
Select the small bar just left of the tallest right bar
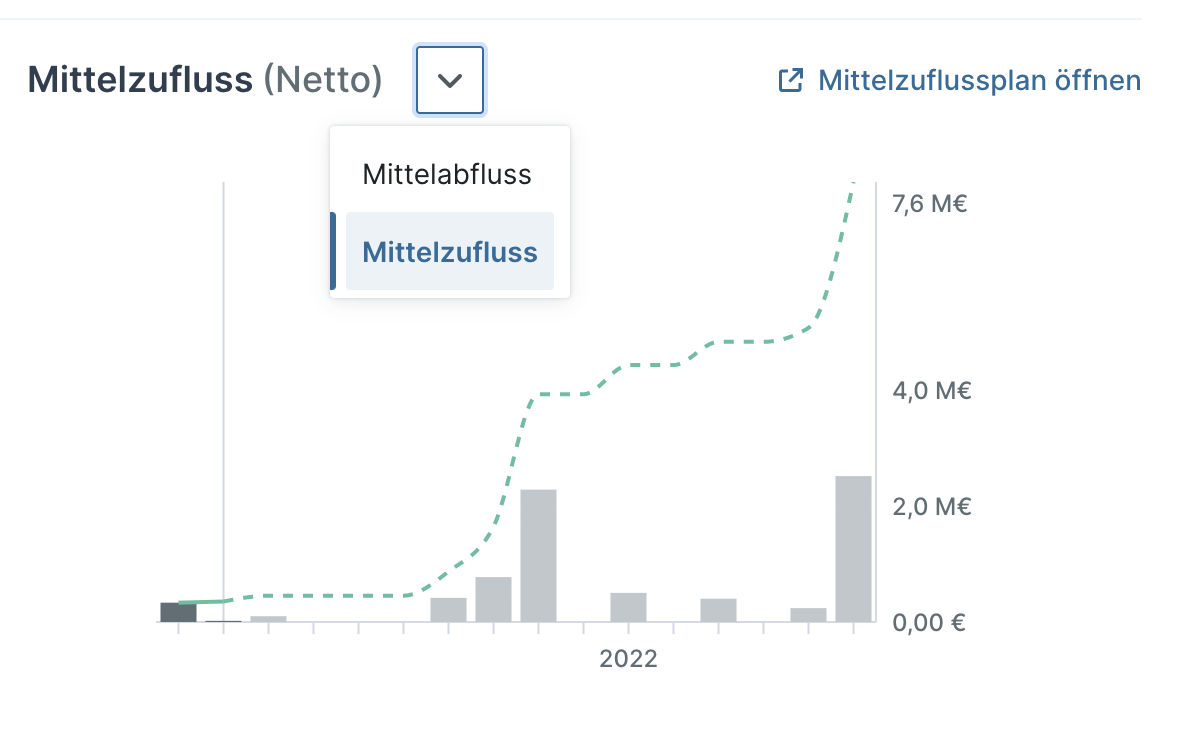808,615
